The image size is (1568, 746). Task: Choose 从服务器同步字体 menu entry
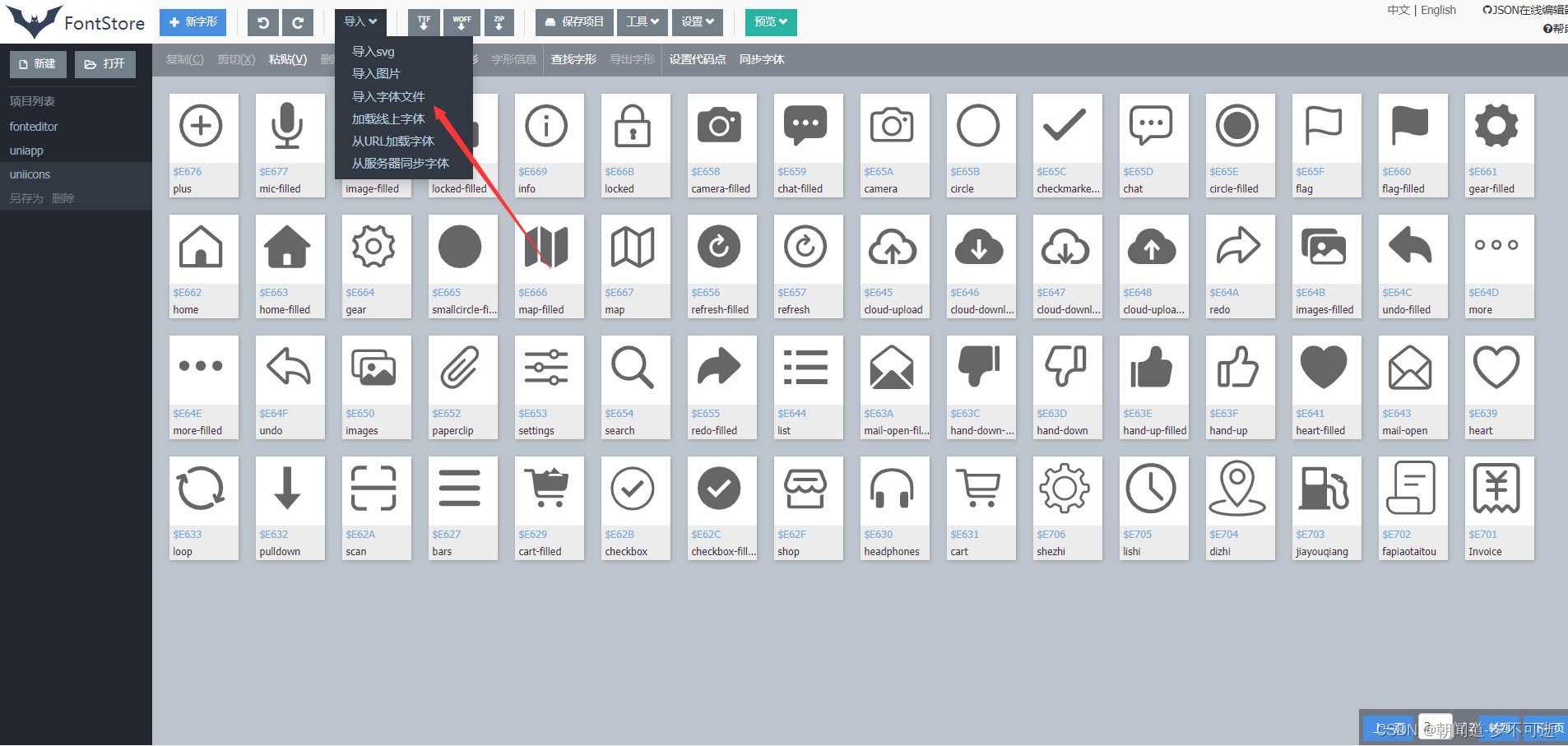click(x=404, y=163)
